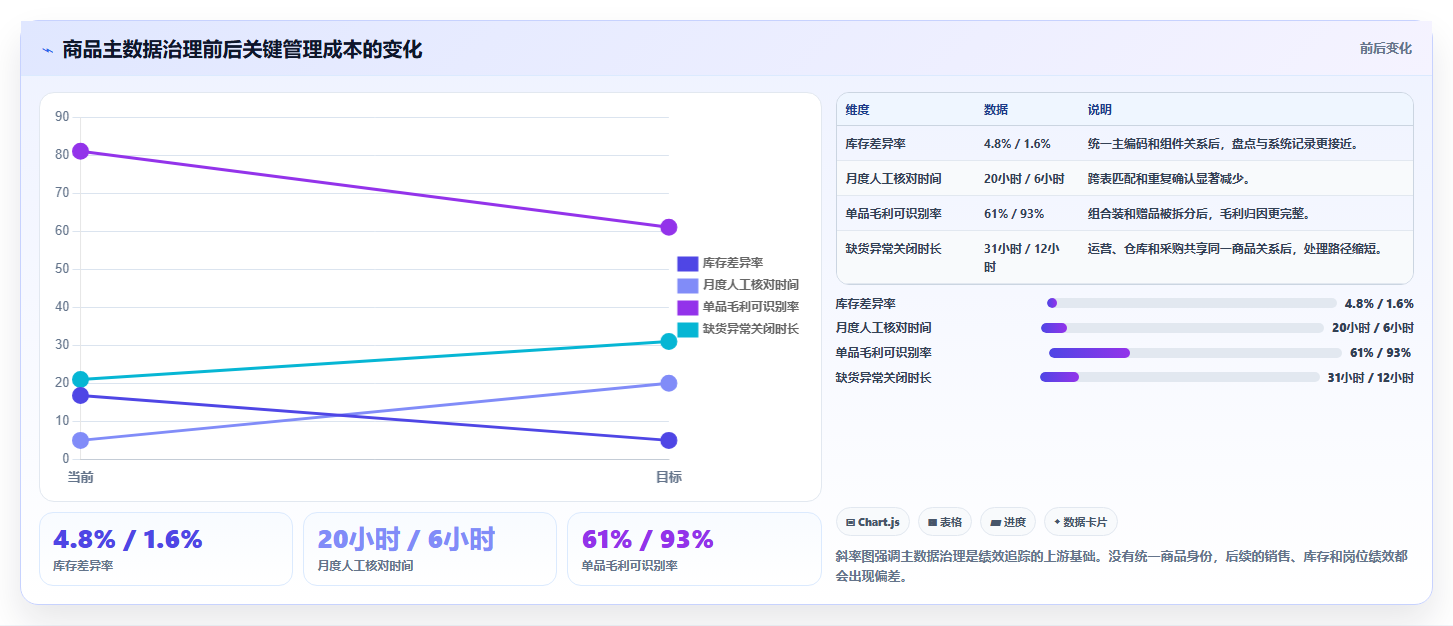Click the diamond icon in the 数据卡片 chip
1453x626 pixels.
[1057, 521]
